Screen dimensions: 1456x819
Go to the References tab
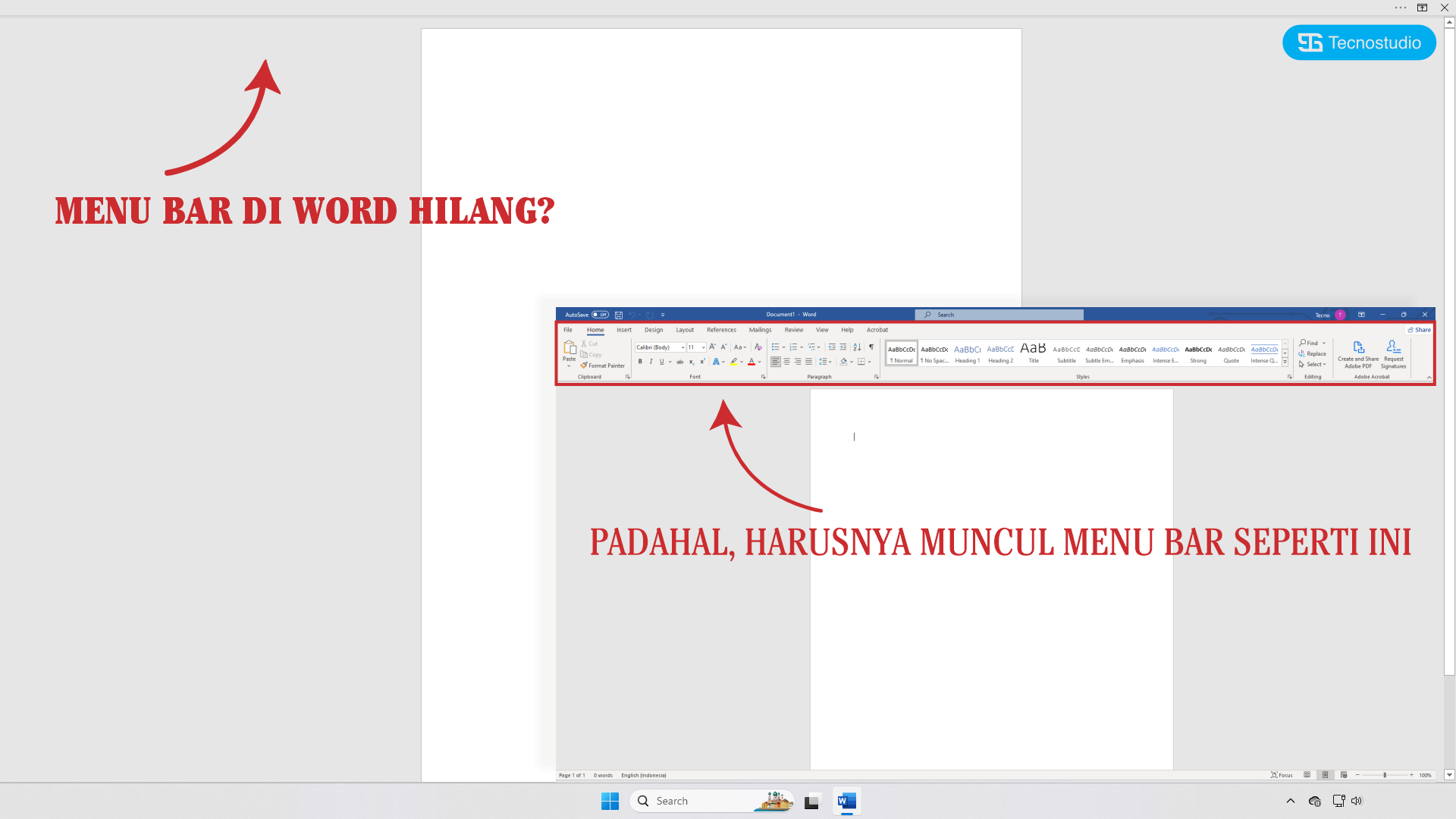pos(721,330)
